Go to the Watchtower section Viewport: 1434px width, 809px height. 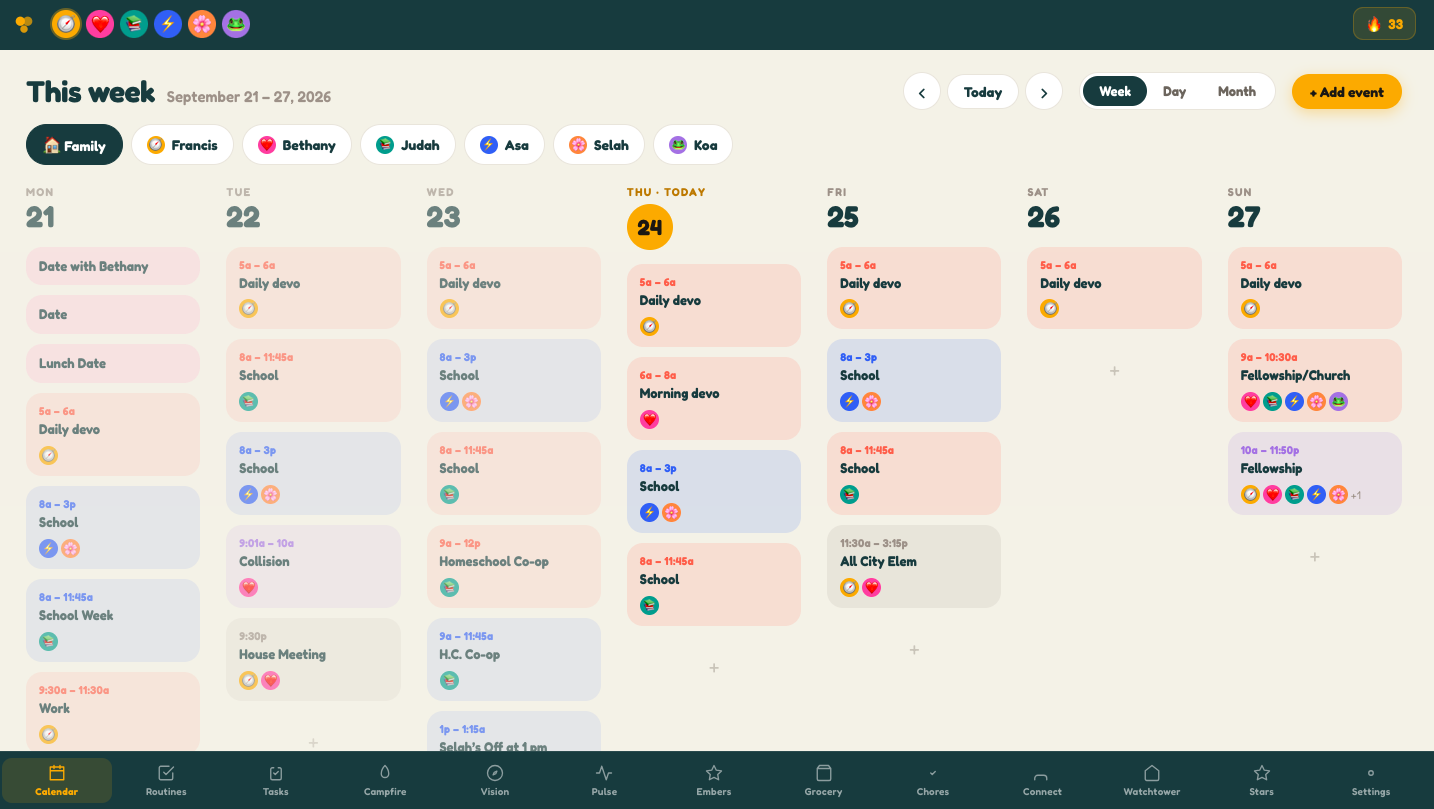coord(1152,780)
